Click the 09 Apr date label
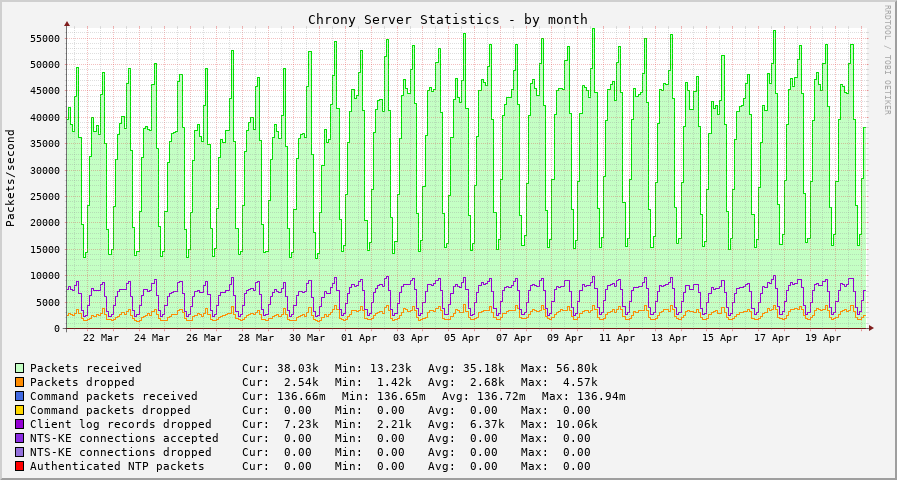The image size is (897, 480). [x=566, y=338]
